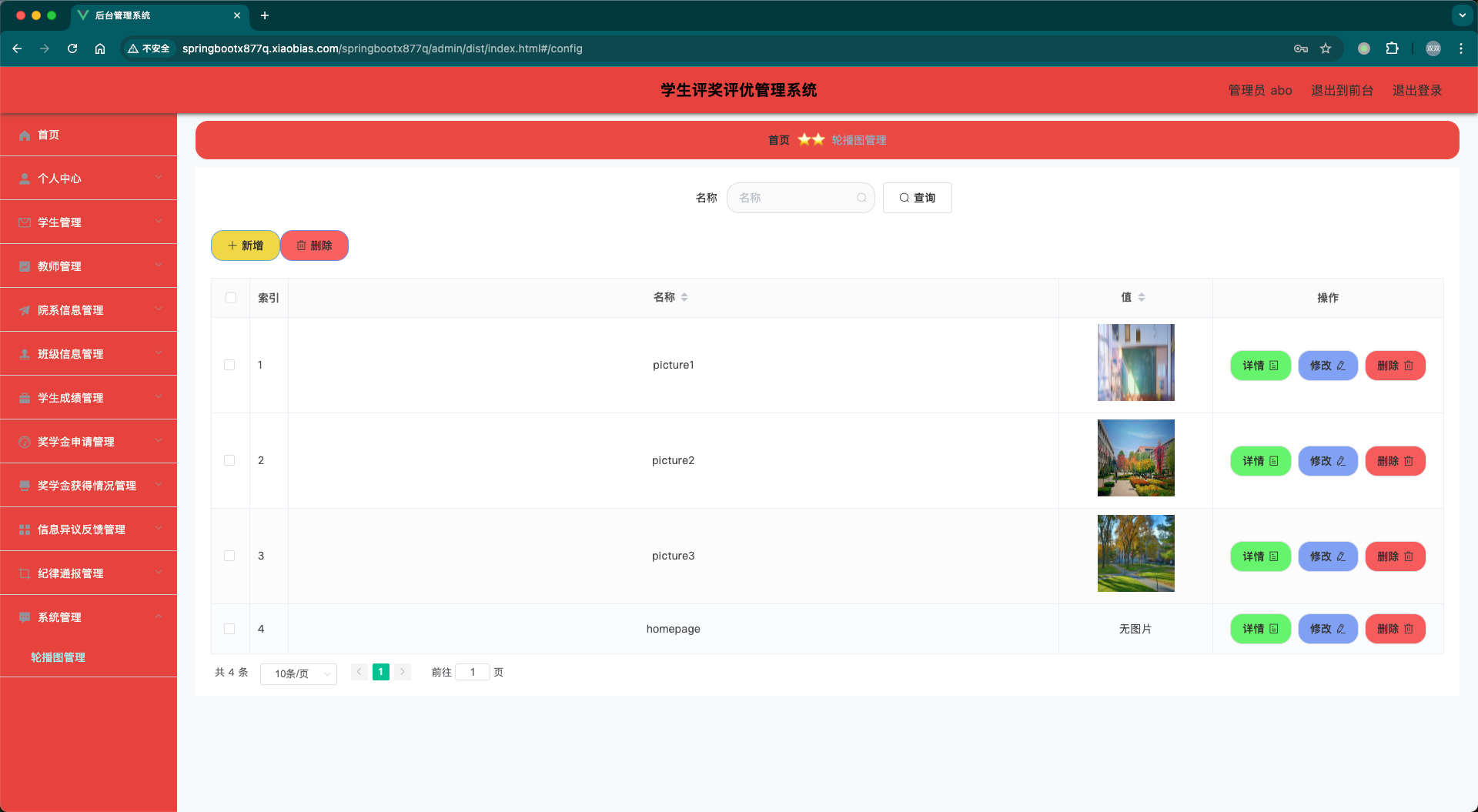1478x812 pixels.
Task: Open 轮播图管理 submenu item
Action: [58, 657]
